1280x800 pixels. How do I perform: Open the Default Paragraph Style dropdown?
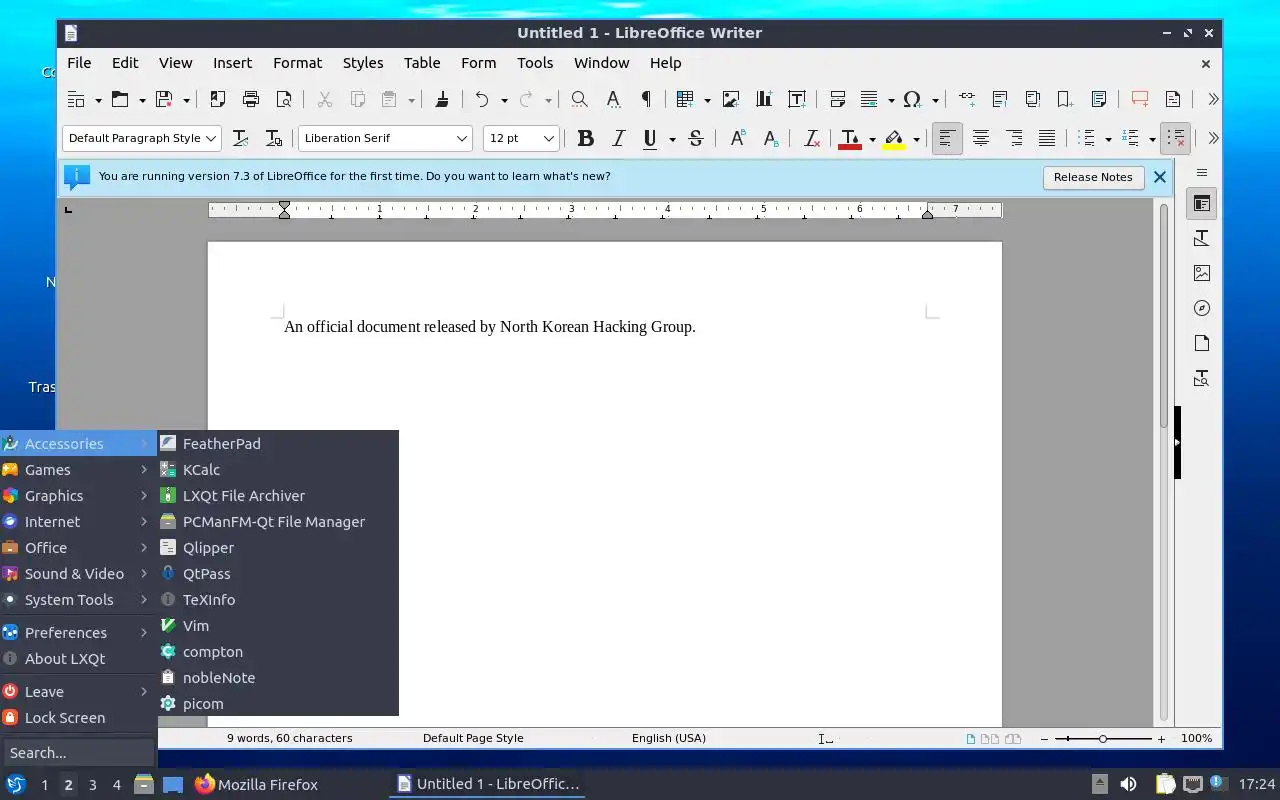click(x=211, y=138)
